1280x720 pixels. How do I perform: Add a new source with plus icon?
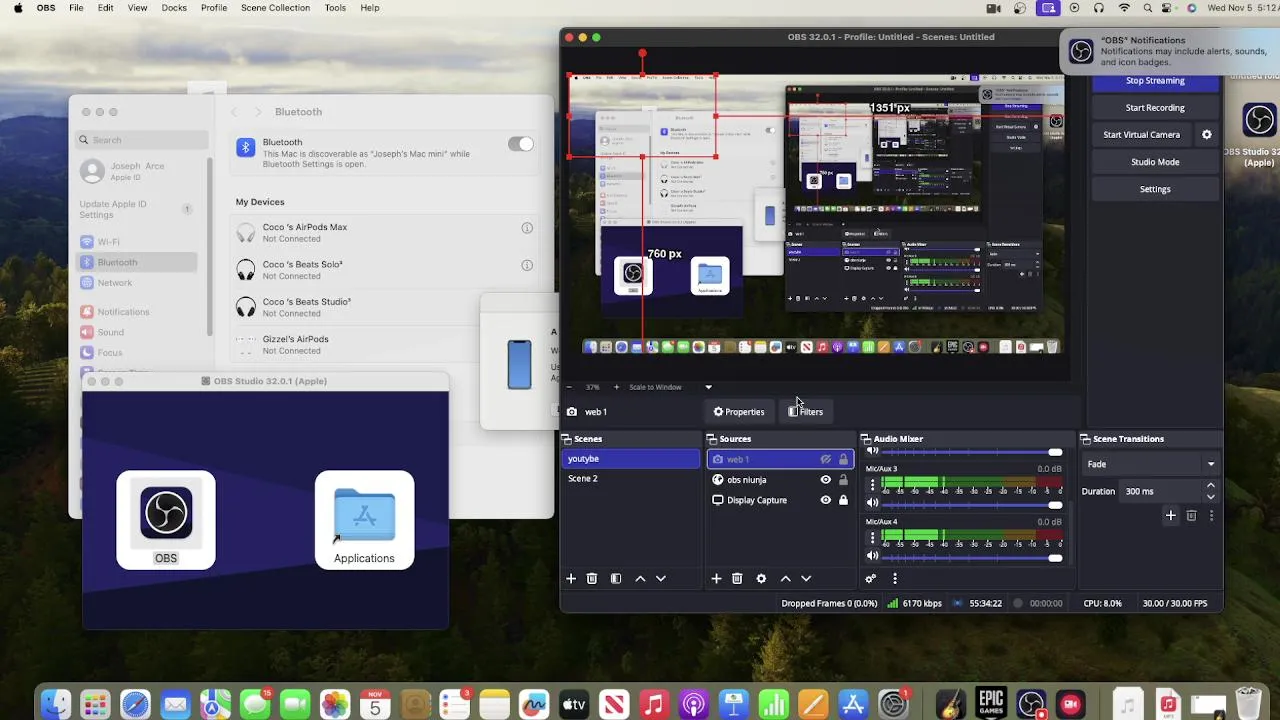tap(716, 578)
